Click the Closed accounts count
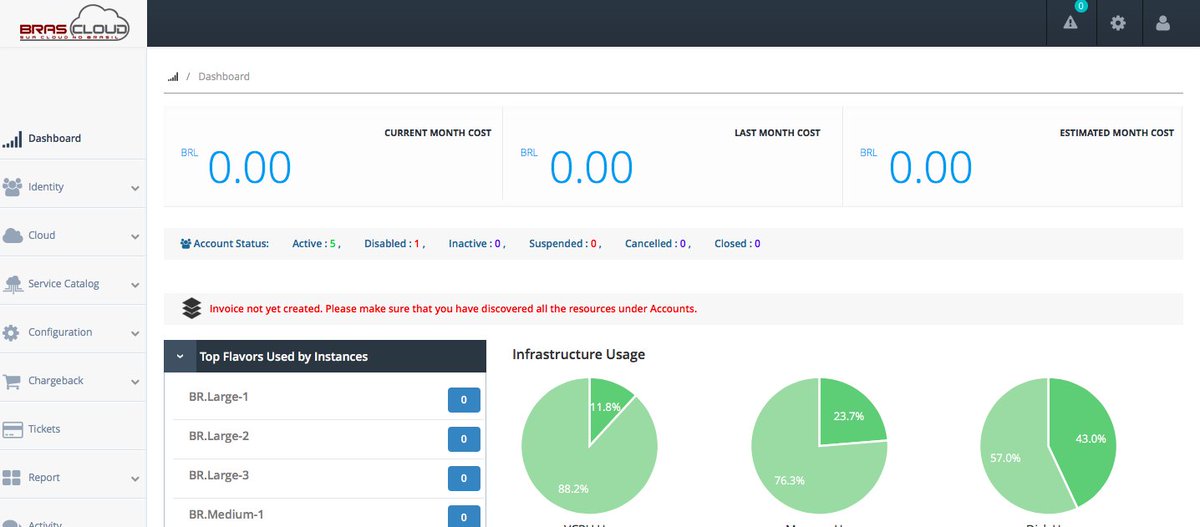Image resolution: width=1200 pixels, height=527 pixels. (x=757, y=243)
